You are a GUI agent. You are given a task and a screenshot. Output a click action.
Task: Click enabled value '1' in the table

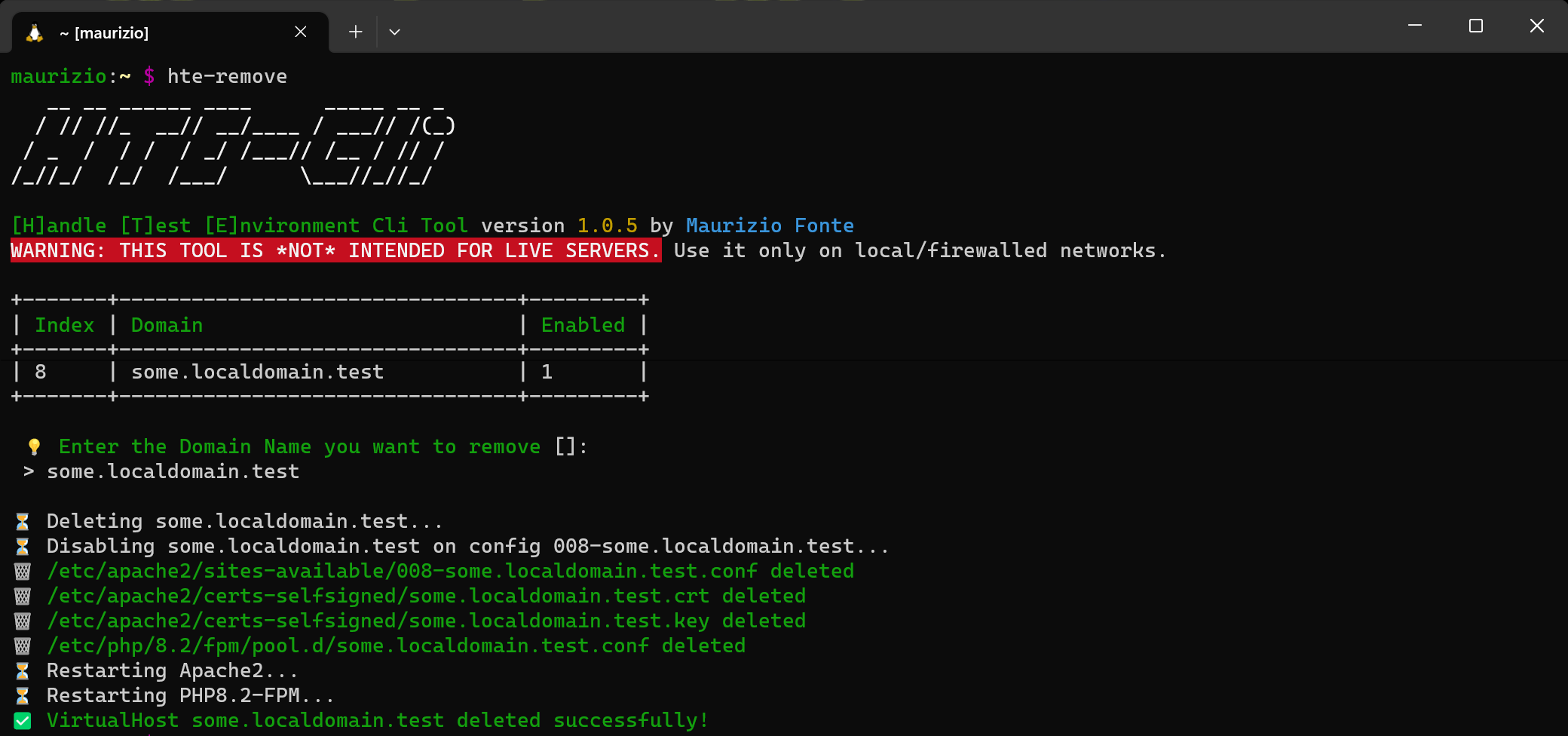(547, 372)
